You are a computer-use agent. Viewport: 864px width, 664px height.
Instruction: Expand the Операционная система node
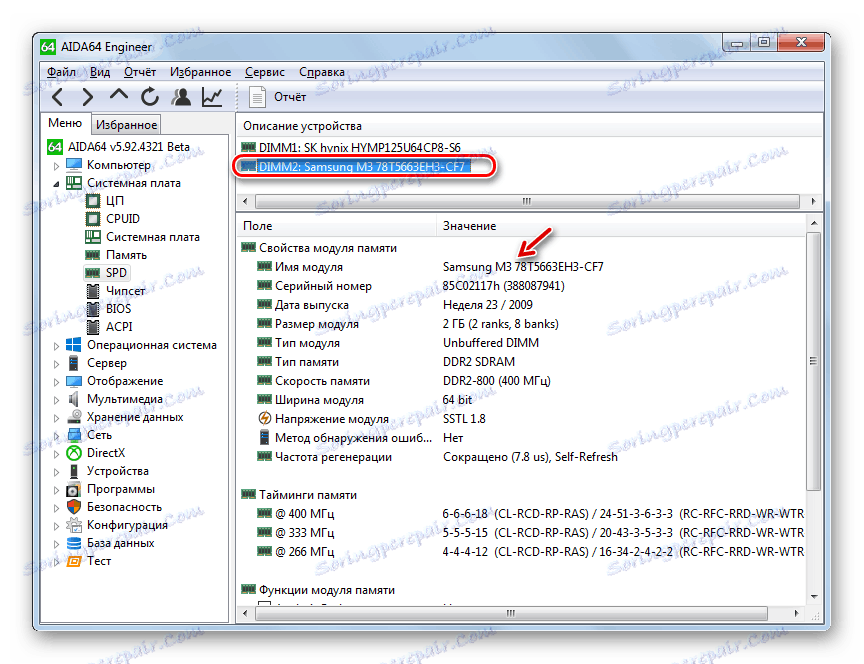coord(56,346)
